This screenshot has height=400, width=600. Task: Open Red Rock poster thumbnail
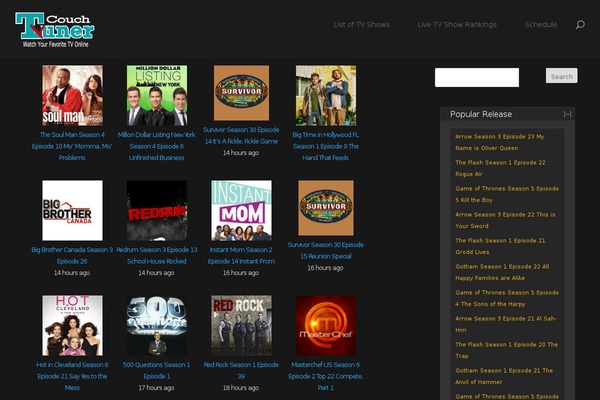[241, 325]
